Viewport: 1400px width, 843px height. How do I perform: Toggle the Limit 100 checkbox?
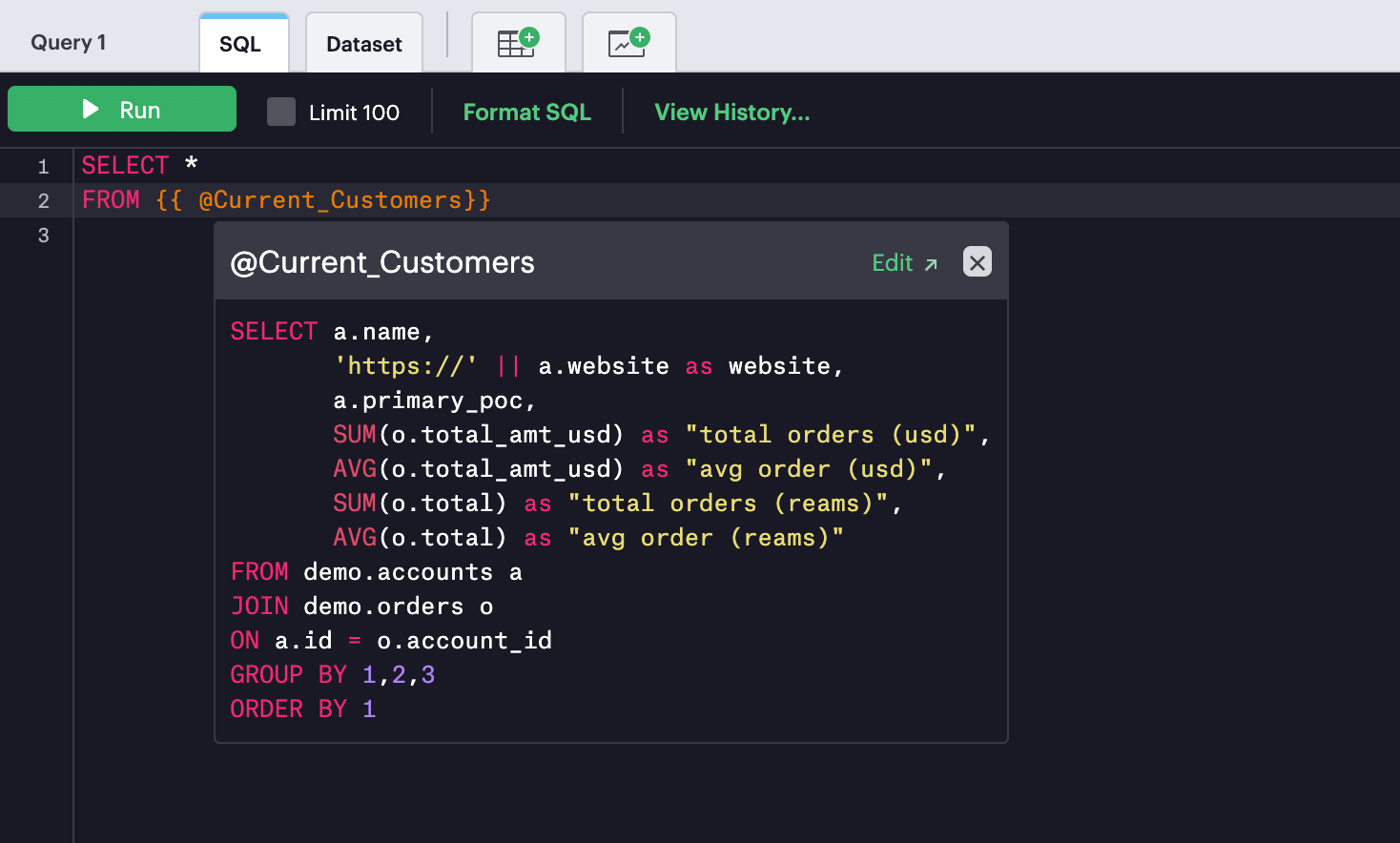(281, 112)
